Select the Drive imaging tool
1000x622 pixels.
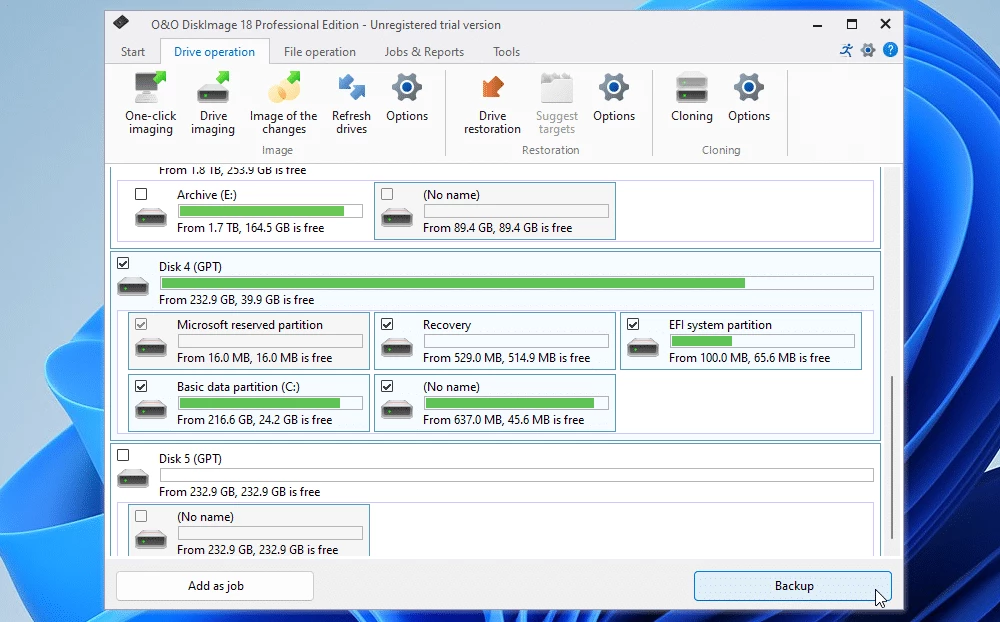213,90
